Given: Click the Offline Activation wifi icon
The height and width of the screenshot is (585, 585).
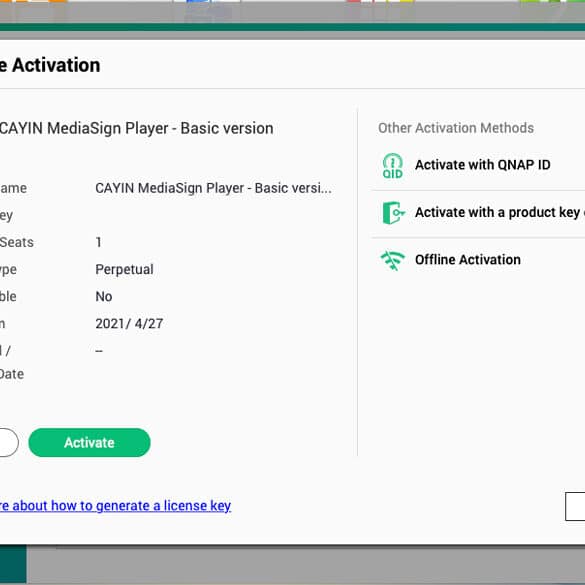Looking at the screenshot, I should tap(392, 260).
